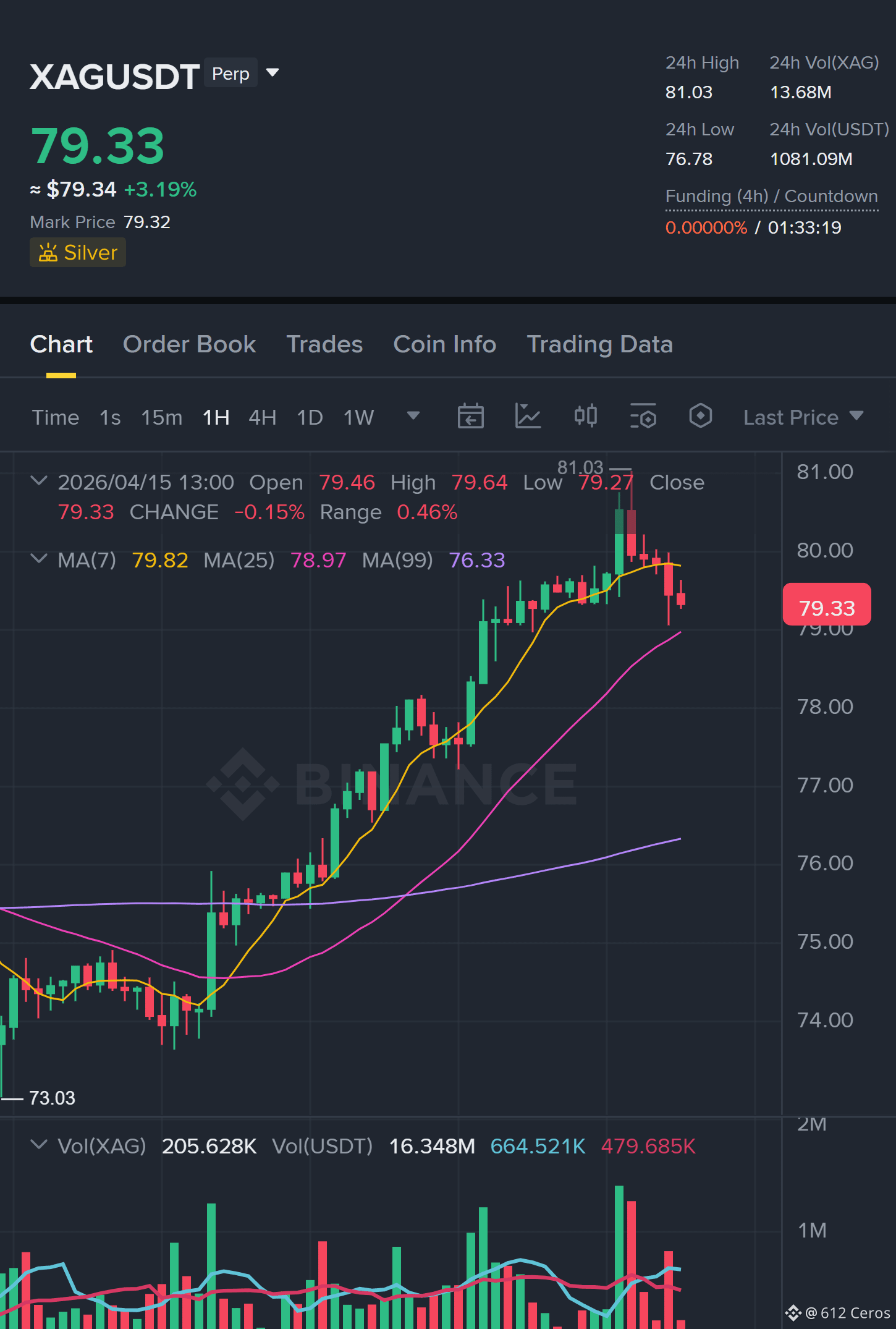Open the Last Price dropdown
The width and height of the screenshot is (896, 1329).
[803, 418]
